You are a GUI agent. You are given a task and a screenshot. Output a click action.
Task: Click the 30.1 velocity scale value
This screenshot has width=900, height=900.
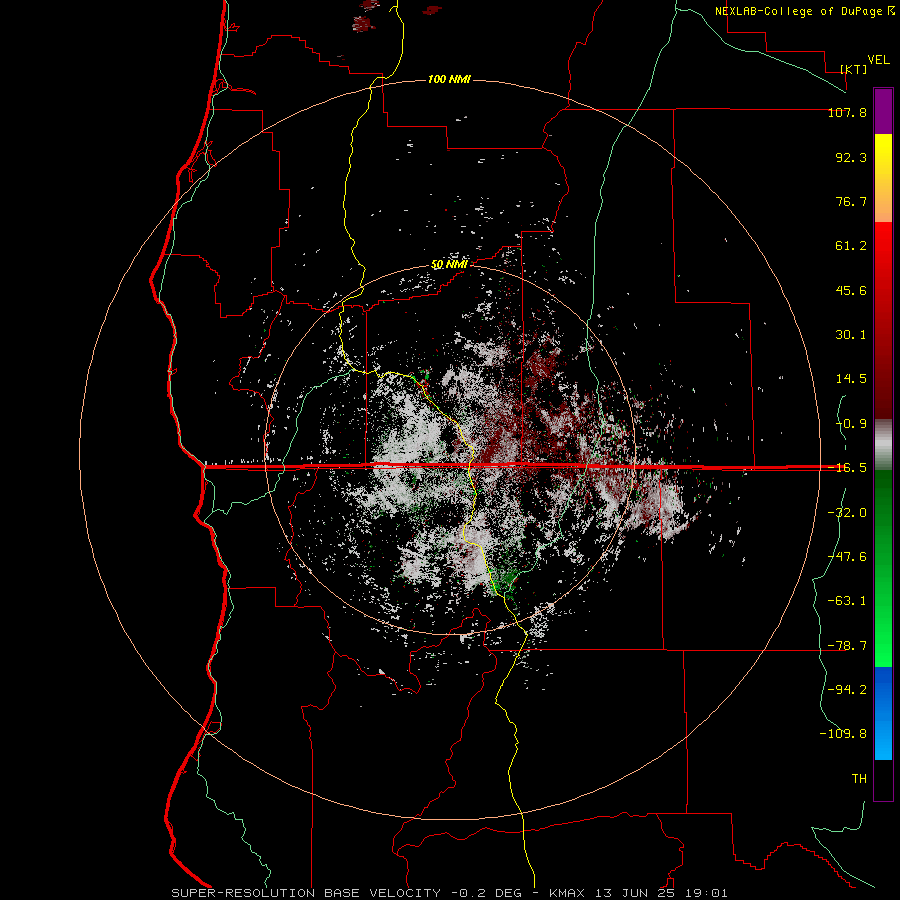(x=851, y=335)
